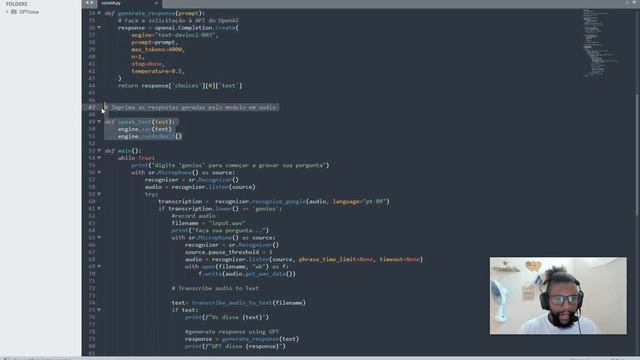Click the FOLDERS sidebar heading
640x360 pixels.
[x=16, y=4]
